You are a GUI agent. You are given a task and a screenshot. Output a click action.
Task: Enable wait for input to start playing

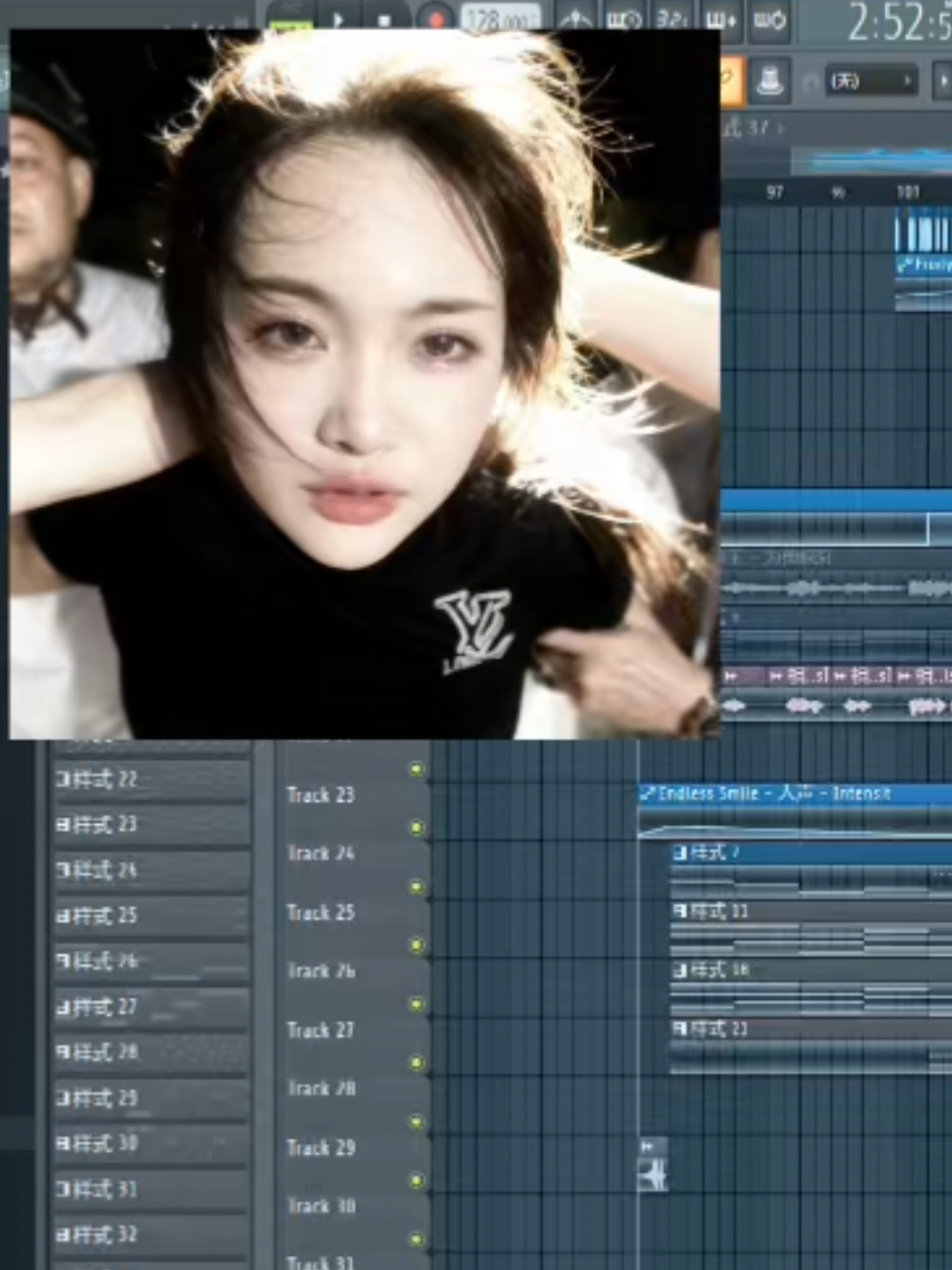point(625,19)
